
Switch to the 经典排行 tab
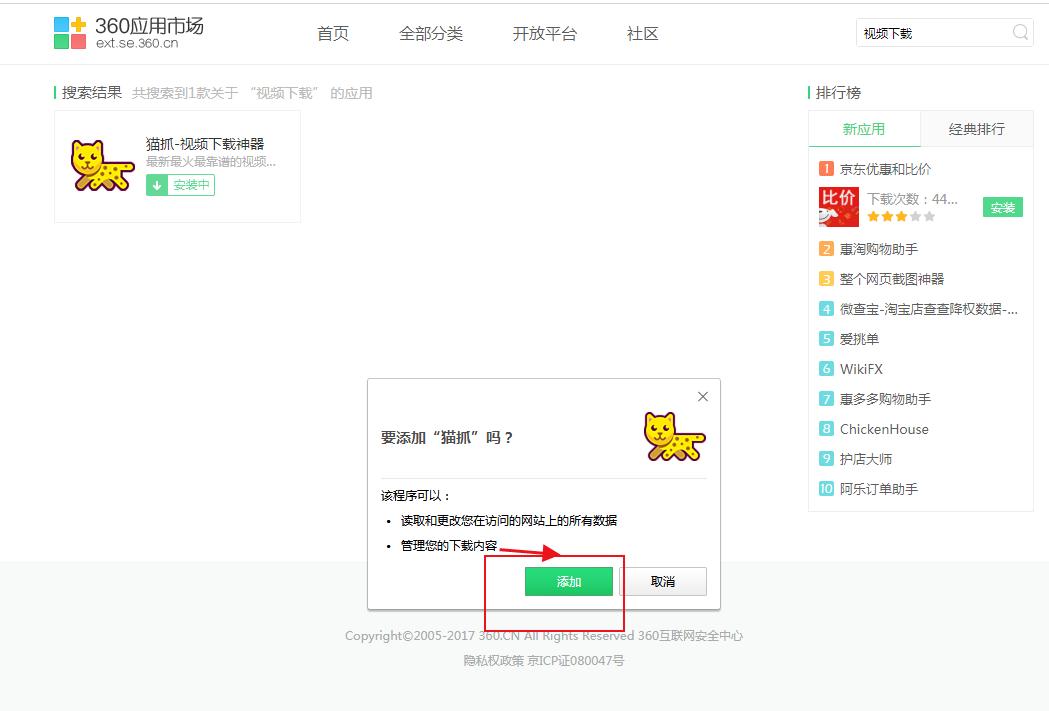tap(976, 129)
